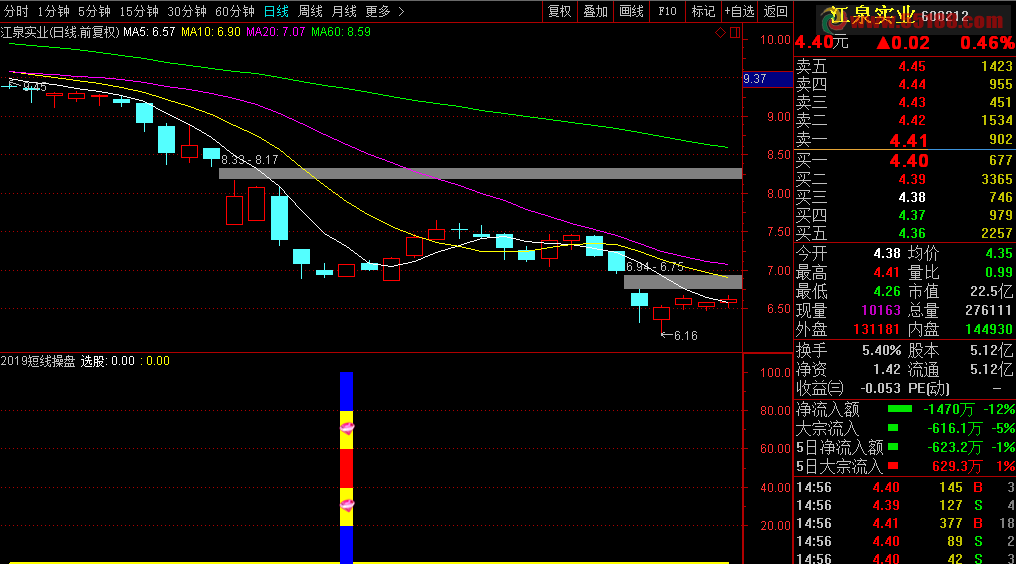Click the lower lips signal icon

[x=347, y=504]
